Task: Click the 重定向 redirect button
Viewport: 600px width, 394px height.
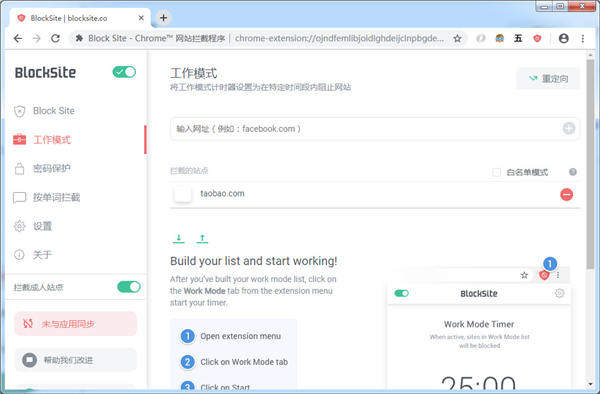Action: pyautogui.click(x=548, y=78)
